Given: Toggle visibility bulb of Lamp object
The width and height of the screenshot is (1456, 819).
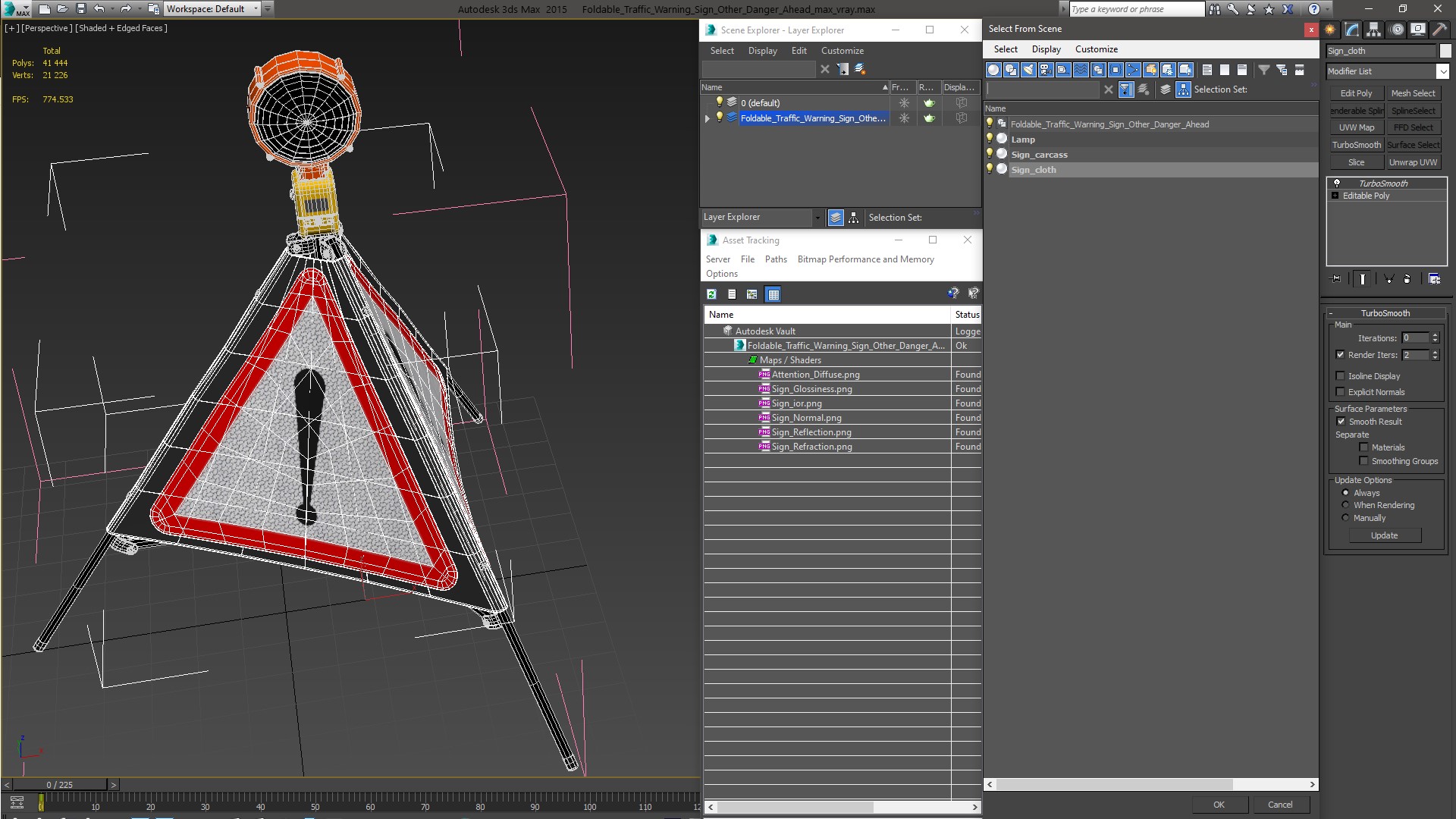Looking at the screenshot, I should click(x=990, y=139).
